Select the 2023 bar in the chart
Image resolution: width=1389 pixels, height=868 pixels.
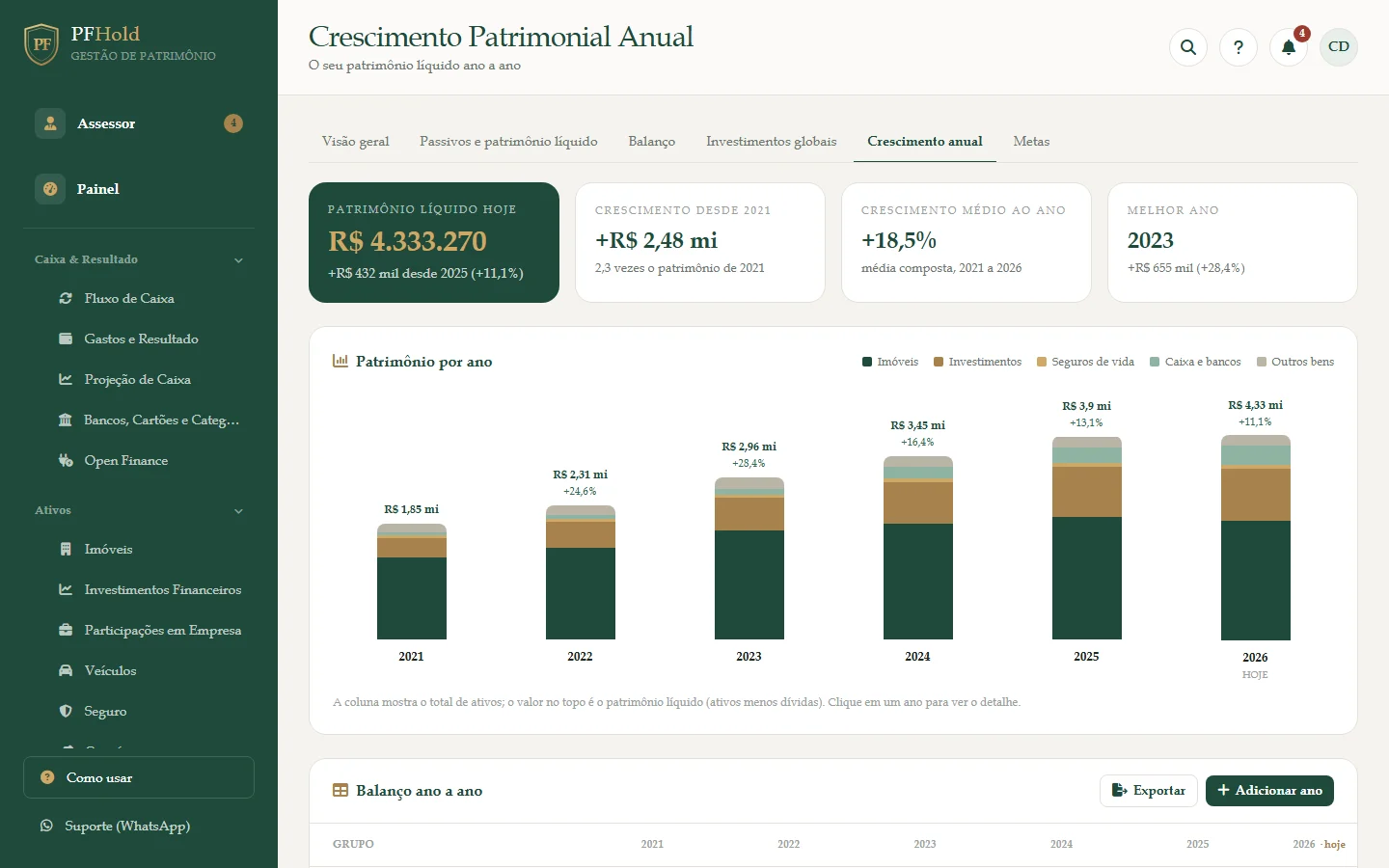click(749, 558)
